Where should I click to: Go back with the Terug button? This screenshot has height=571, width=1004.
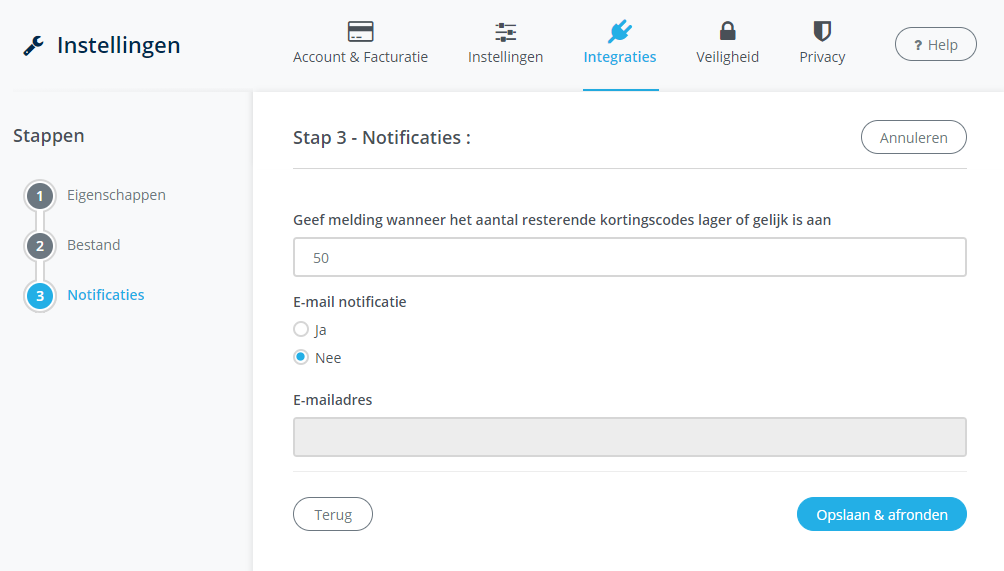pyautogui.click(x=333, y=514)
